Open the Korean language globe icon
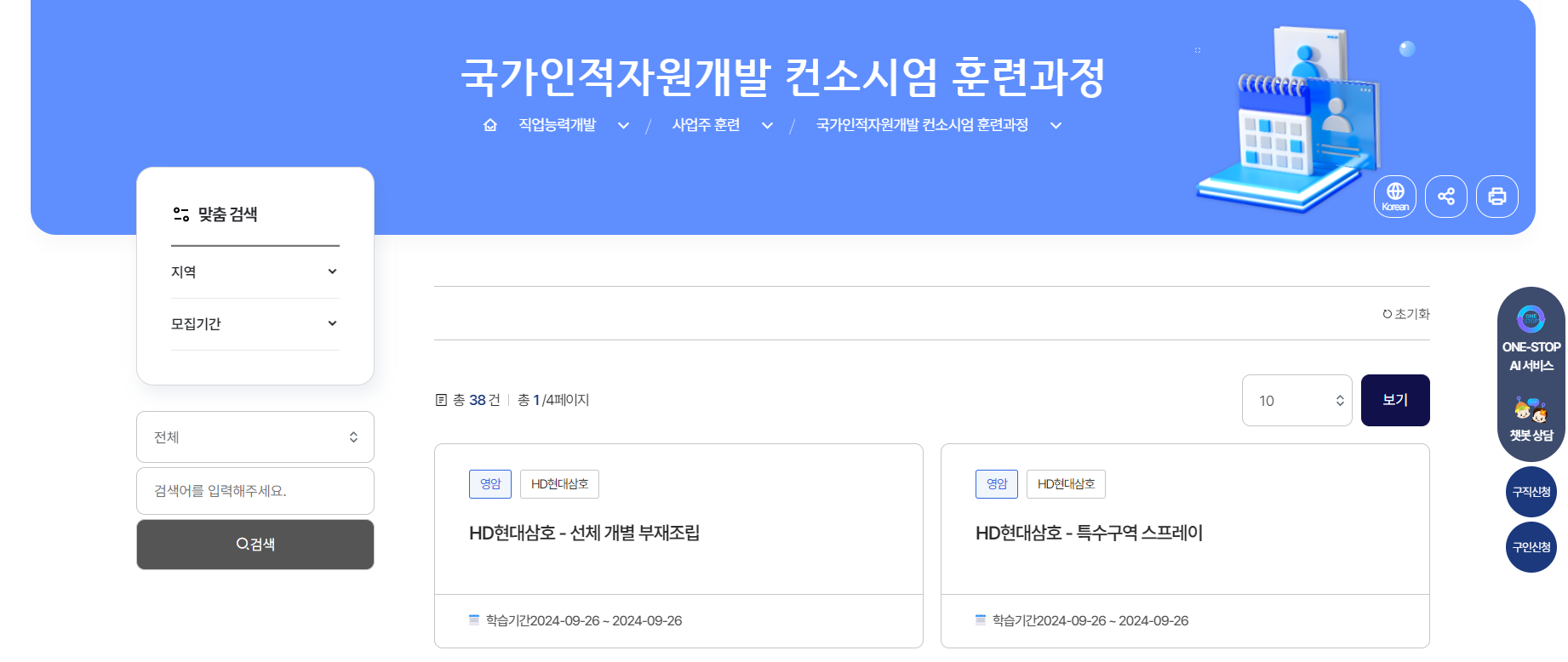This screenshot has height=662, width=1568. [1395, 197]
